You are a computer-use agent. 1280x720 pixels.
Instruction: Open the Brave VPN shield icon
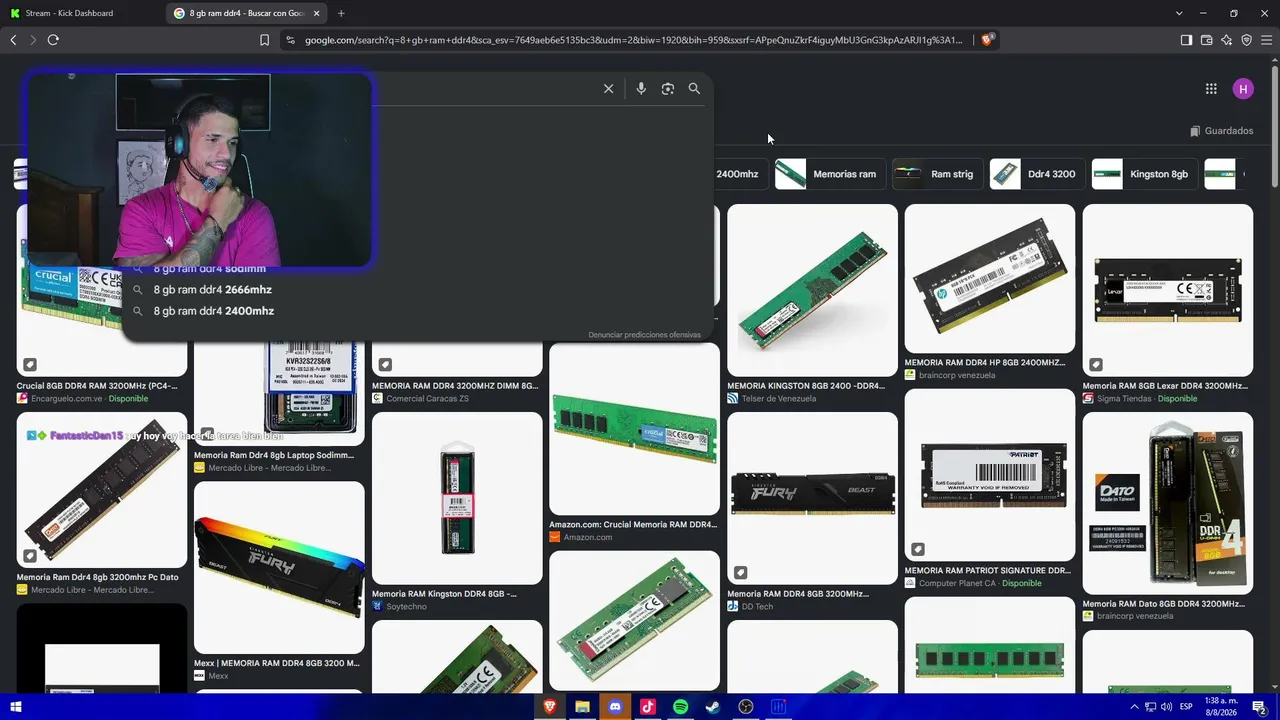[x=1246, y=40]
